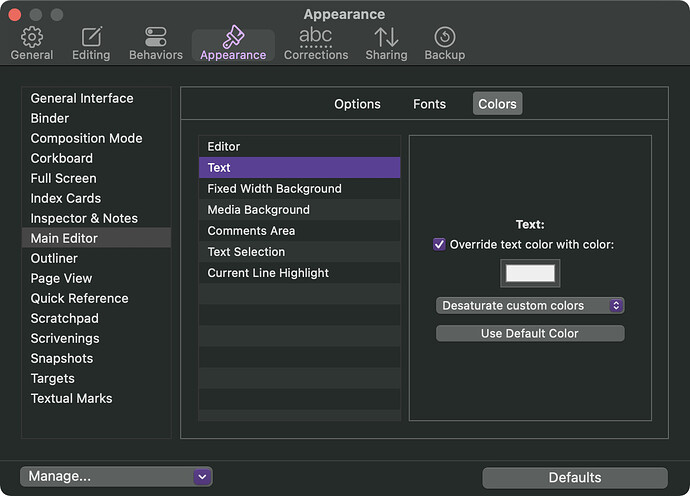Select Composition Mode in sidebar
690x496 pixels.
click(x=96, y=138)
